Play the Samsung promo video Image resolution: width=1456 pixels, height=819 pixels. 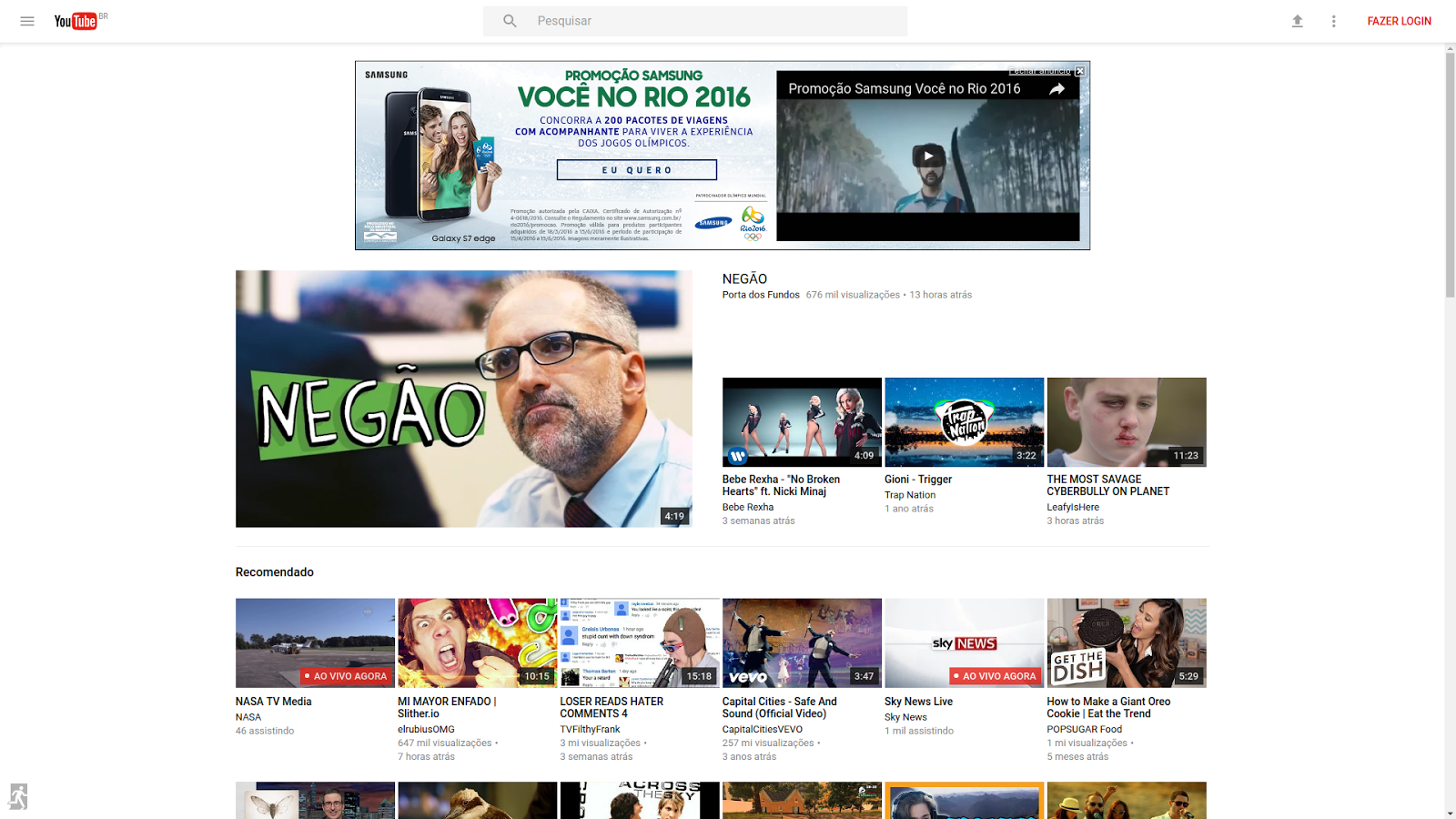click(x=928, y=156)
